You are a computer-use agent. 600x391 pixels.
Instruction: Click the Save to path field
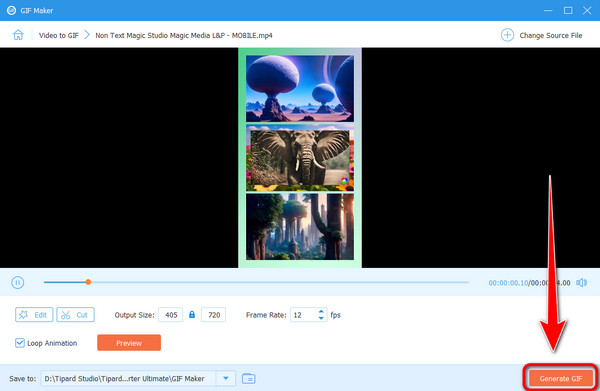tap(129, 378)
